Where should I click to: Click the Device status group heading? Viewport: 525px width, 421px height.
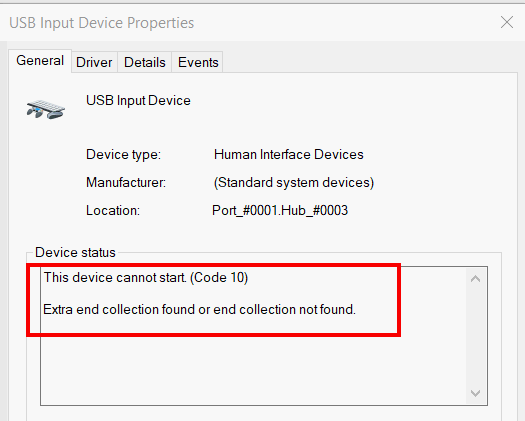[75, 253]
